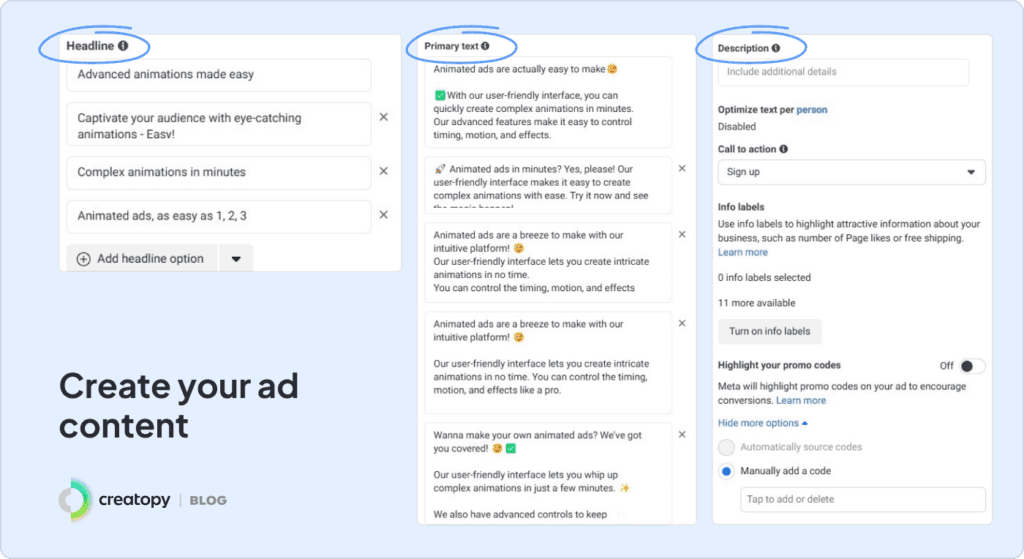
Task: Select the 'Automatically source codes' radio option
Action: pos(727,447)
